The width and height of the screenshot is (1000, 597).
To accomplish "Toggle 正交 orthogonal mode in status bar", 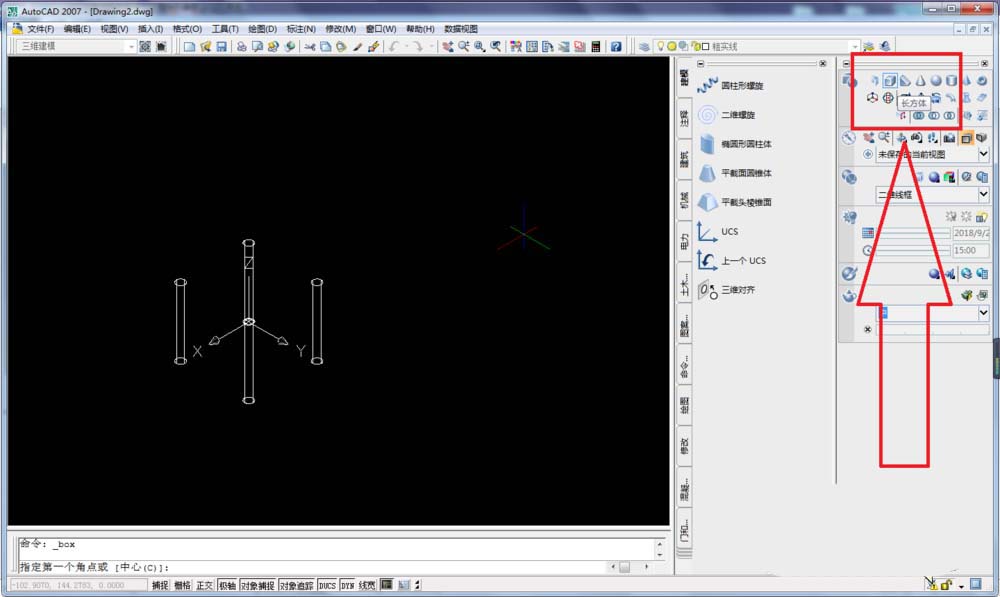I will point(203,584).
